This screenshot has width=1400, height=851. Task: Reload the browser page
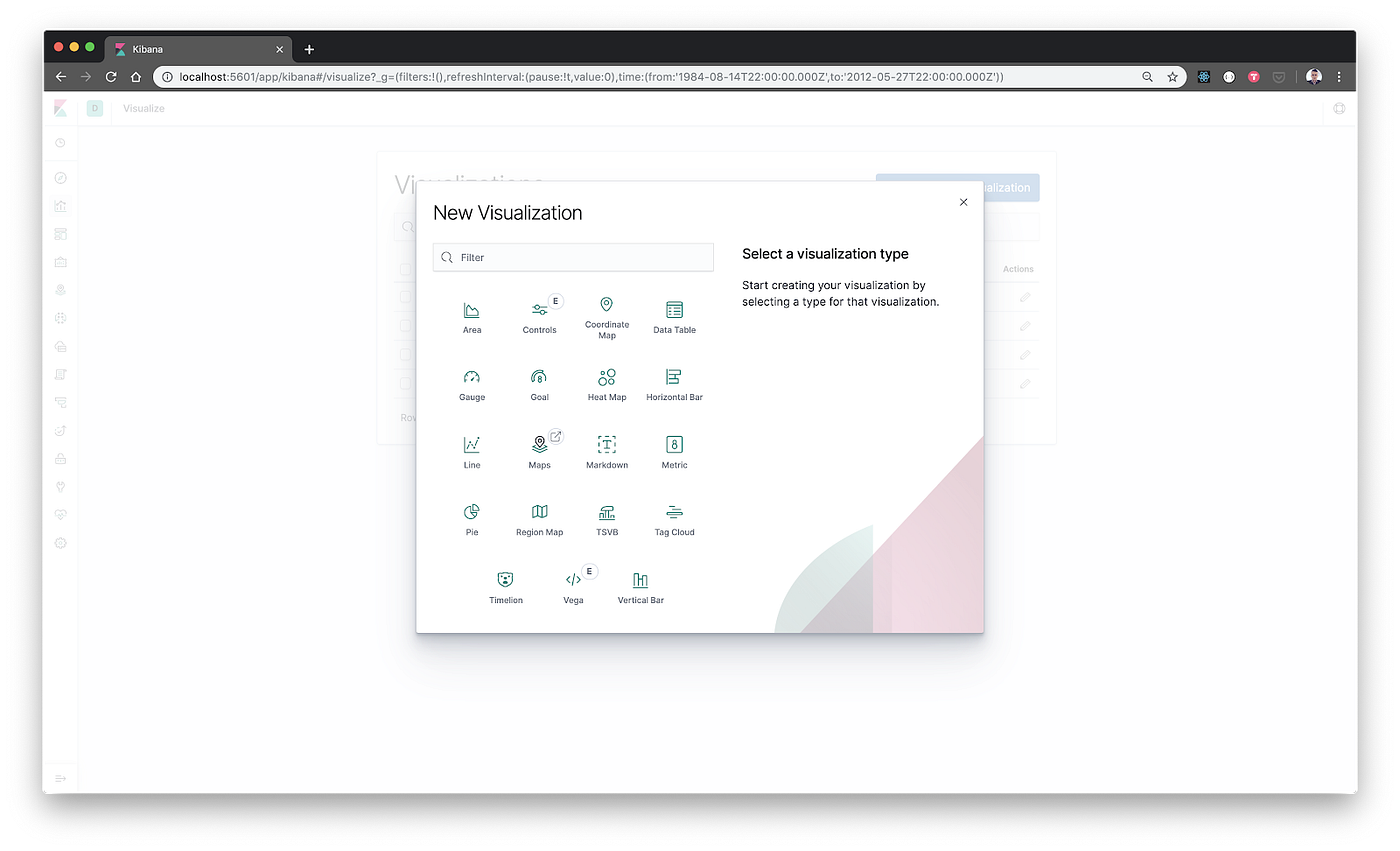tap(111, 77)
